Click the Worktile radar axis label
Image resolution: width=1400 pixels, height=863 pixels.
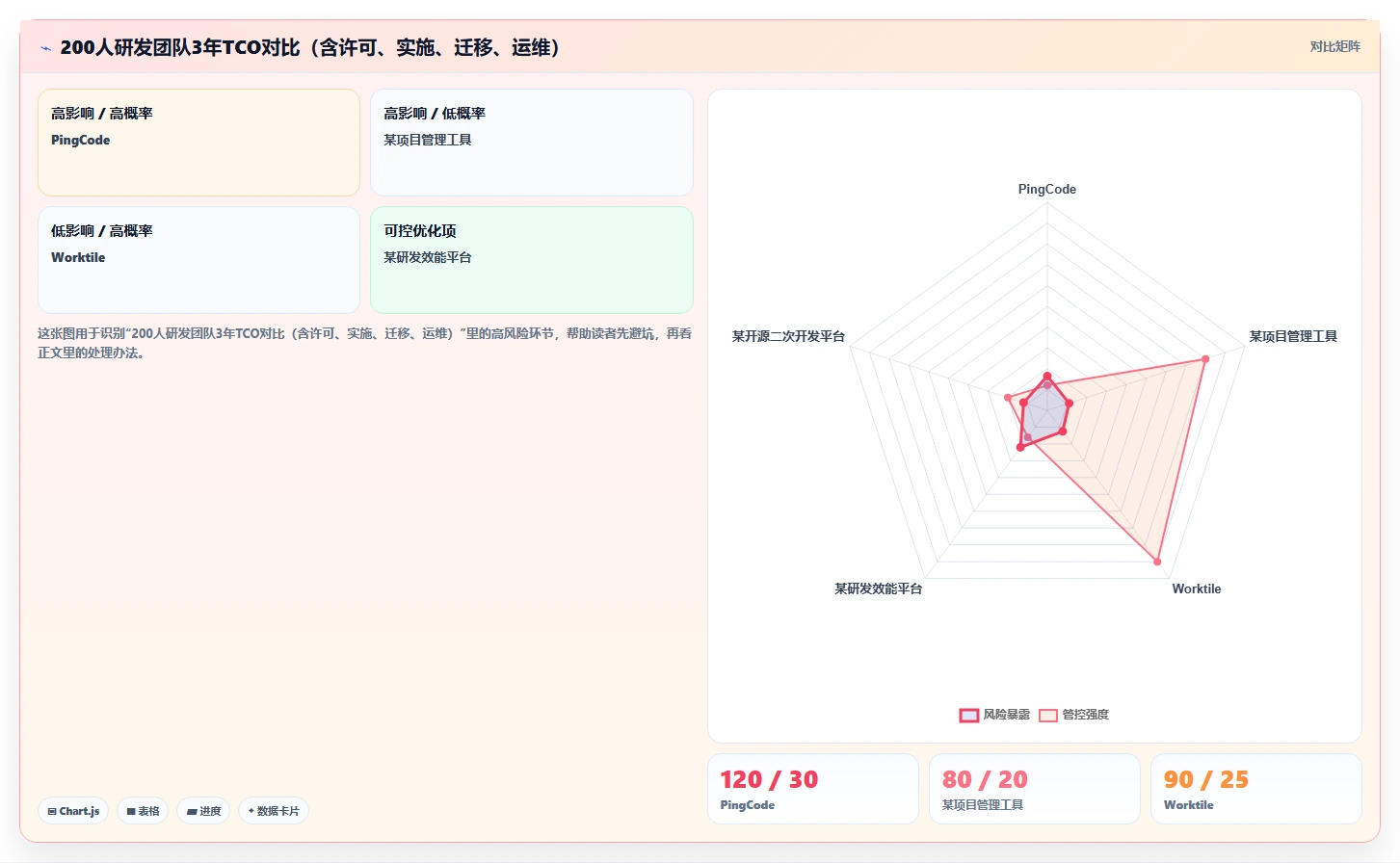[1196, 588]
